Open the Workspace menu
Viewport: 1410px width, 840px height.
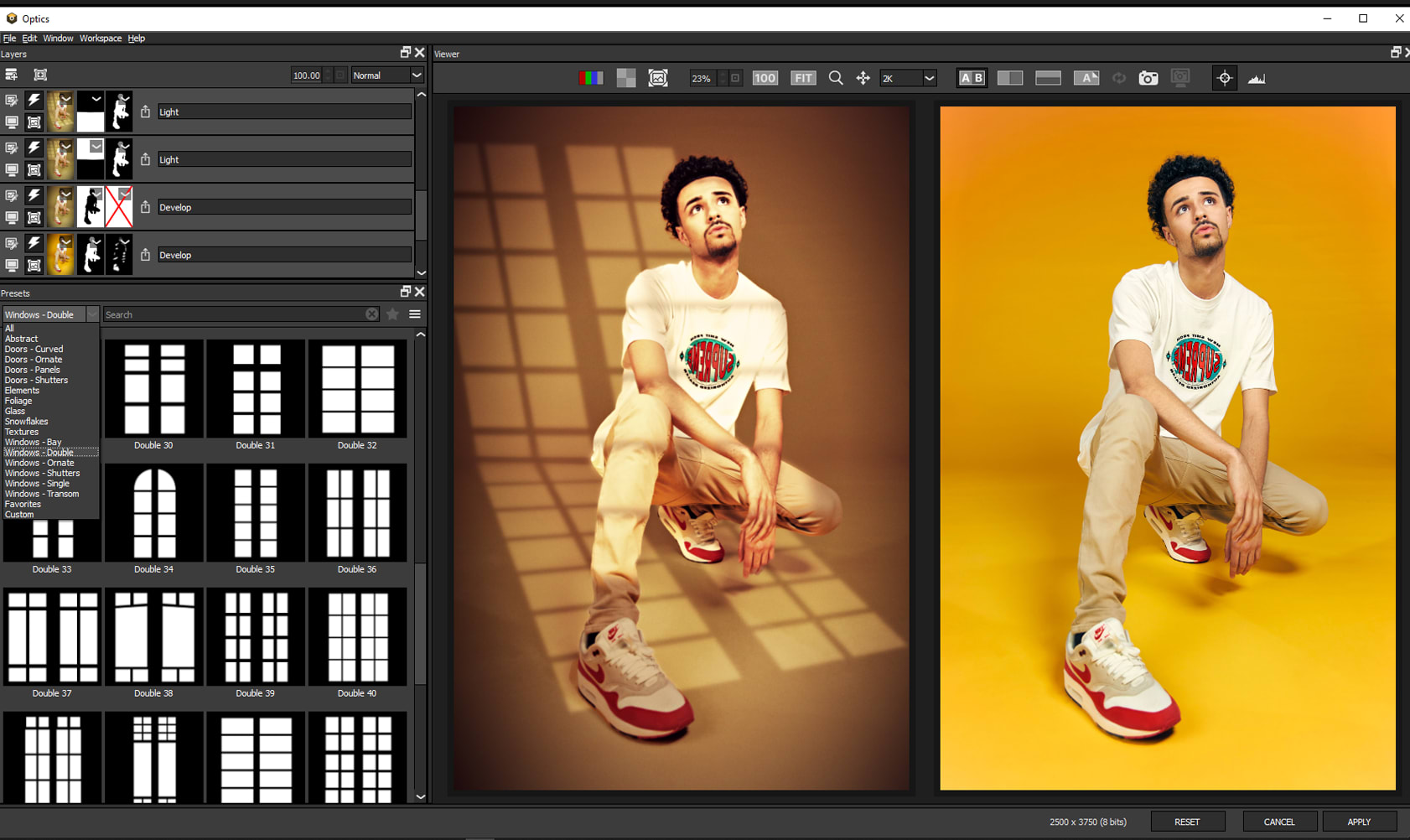[x=100, y=39]
